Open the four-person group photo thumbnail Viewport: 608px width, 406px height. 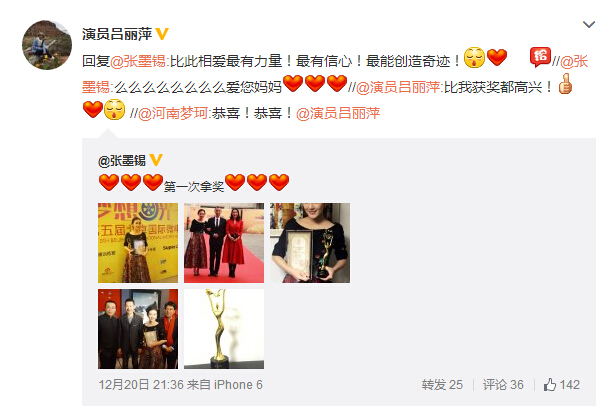tap(138, 329)
